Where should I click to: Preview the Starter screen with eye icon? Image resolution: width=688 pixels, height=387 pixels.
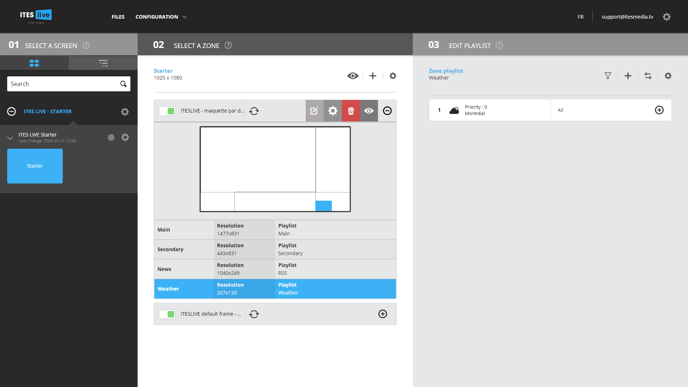353,76
